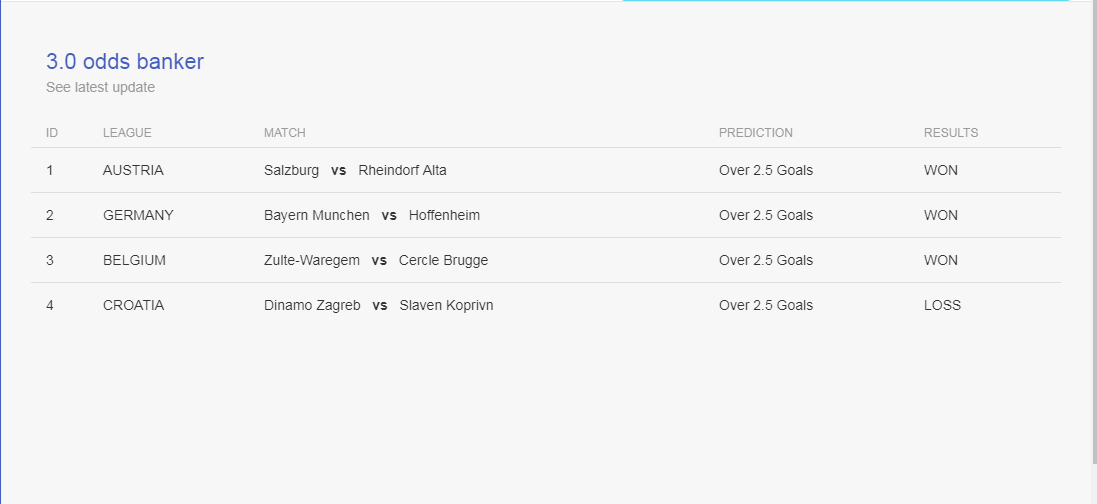Click the Dinamo Zagreb vs Slaven Koprivn match

(378, 305)
